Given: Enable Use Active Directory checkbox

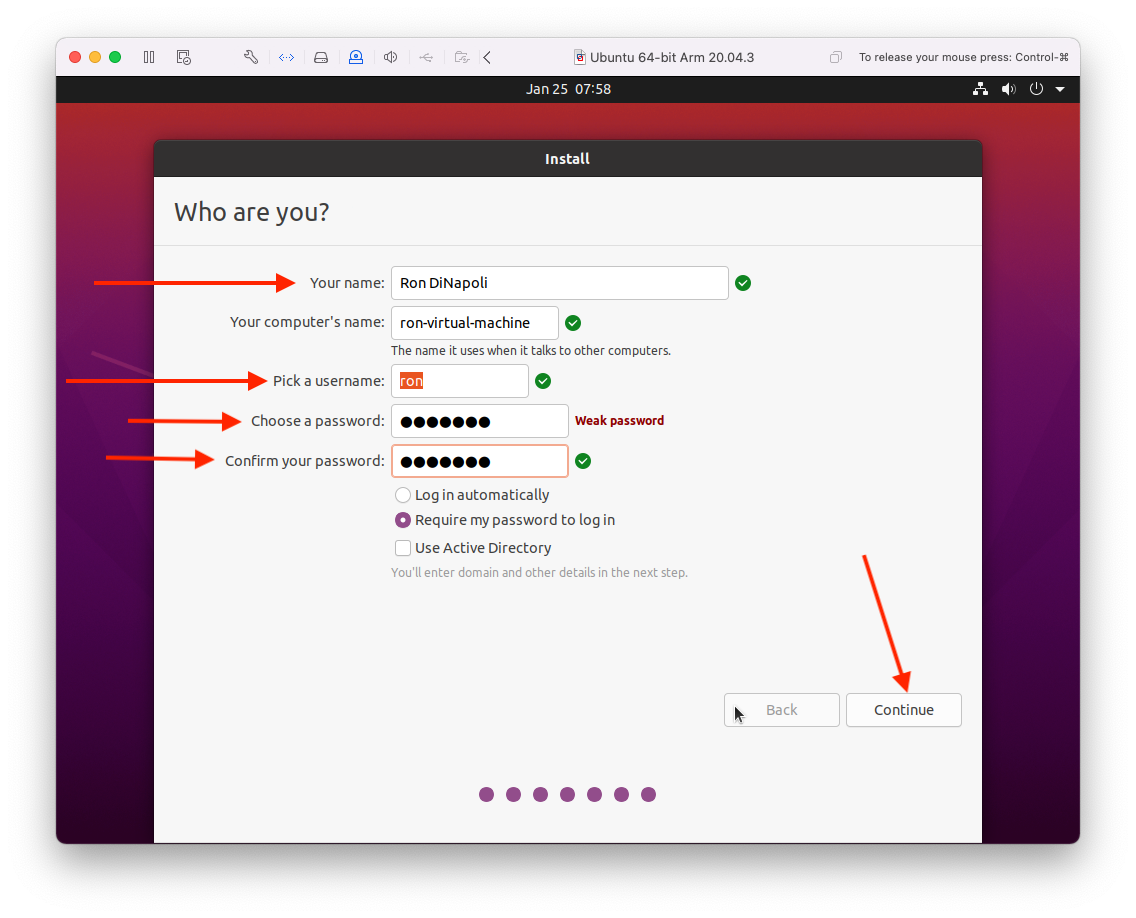Looking at the screenshot, I should pos(403,548).
